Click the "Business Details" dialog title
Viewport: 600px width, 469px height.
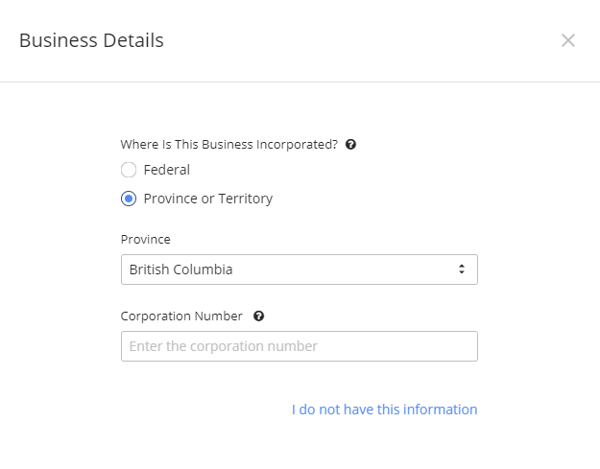click(x=91, y=40)
